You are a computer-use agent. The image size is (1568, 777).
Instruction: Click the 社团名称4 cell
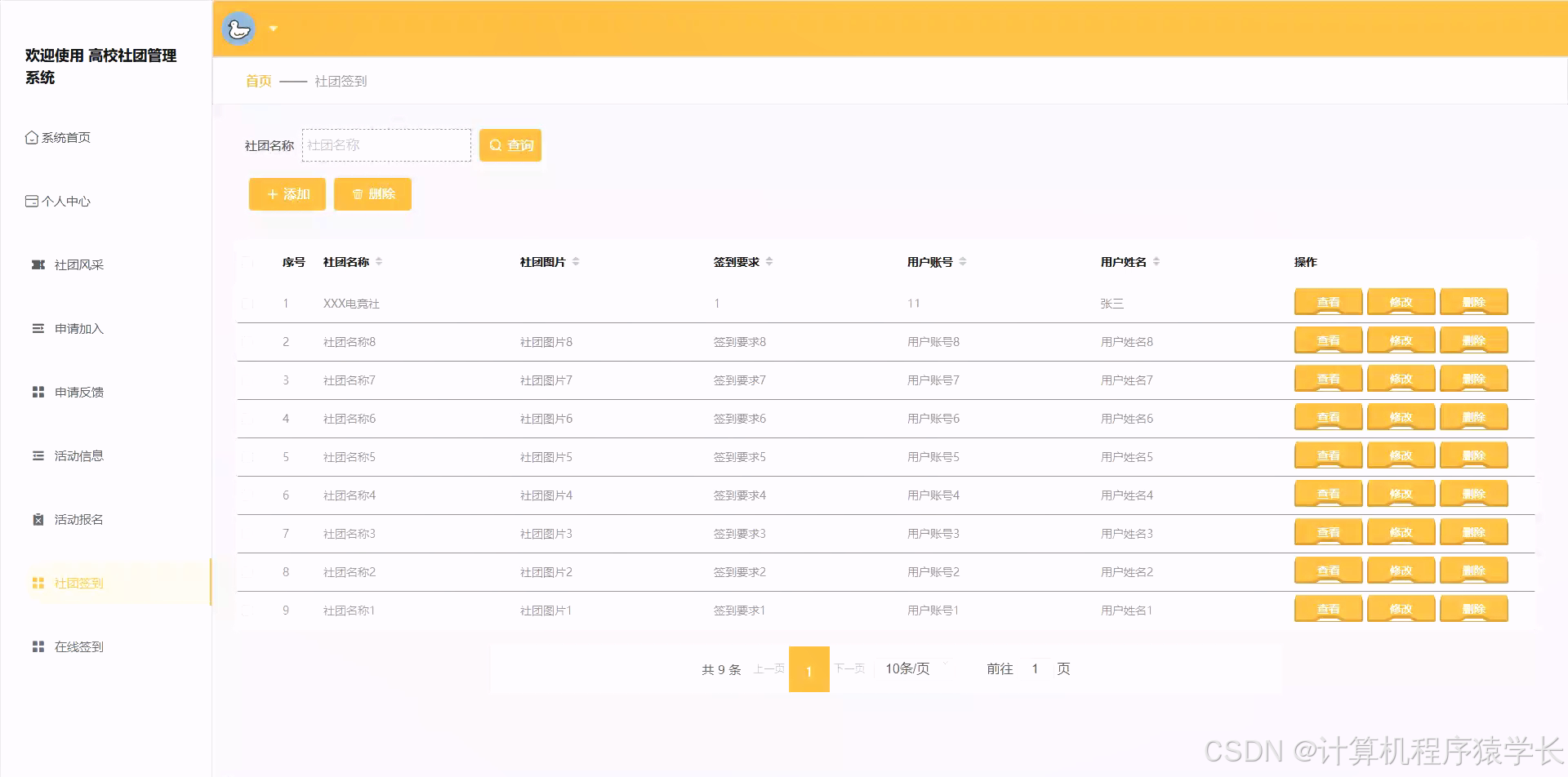350,495
